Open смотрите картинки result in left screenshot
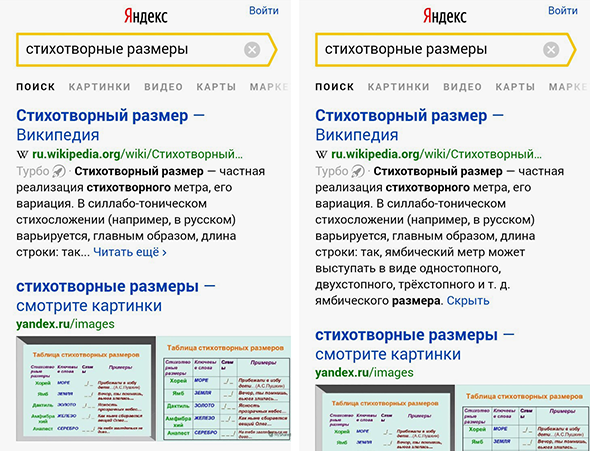This screenshot has width=590, height=451. 116,296
